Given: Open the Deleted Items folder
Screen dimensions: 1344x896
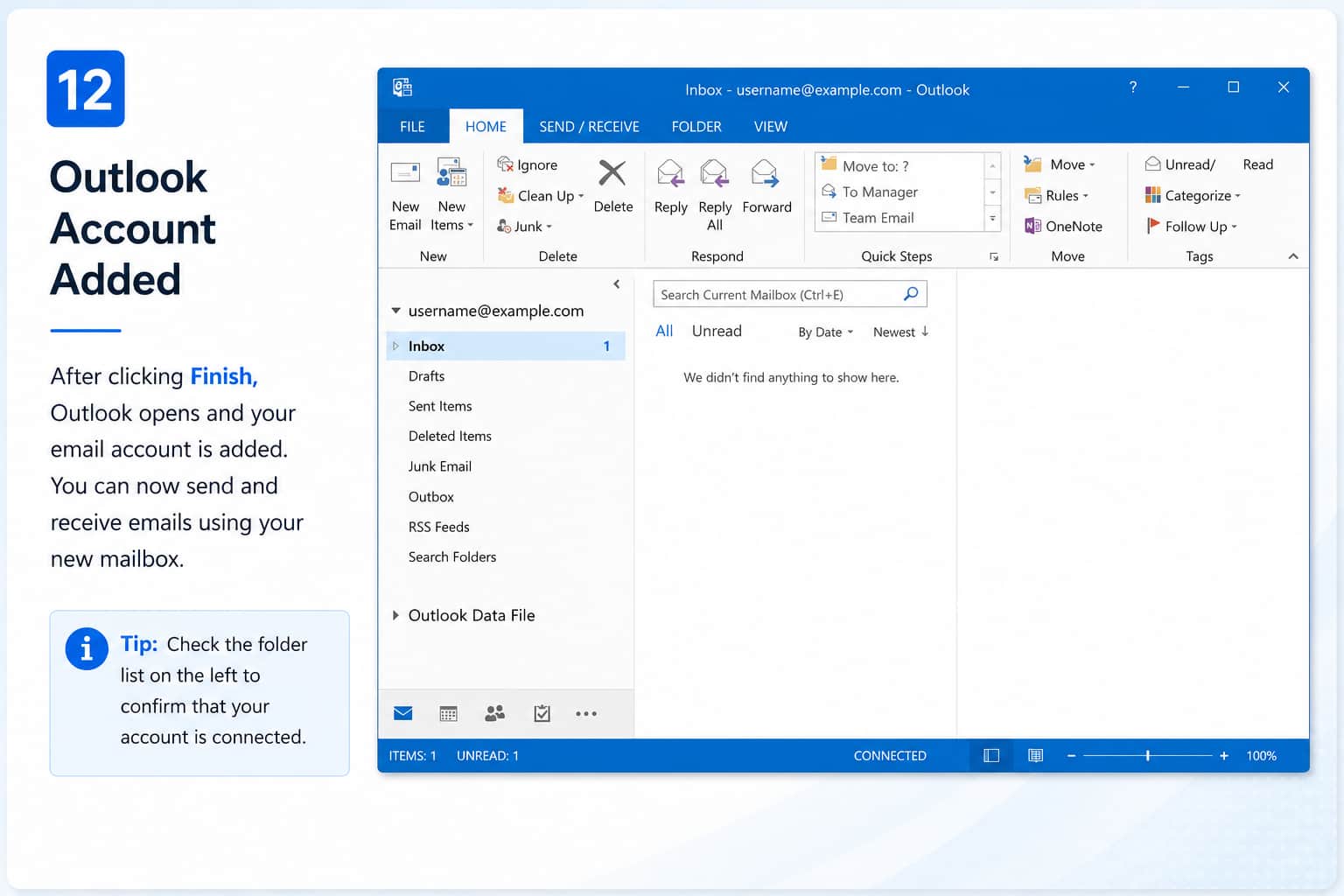Looking at the screenshot, I should click(450, 436).
